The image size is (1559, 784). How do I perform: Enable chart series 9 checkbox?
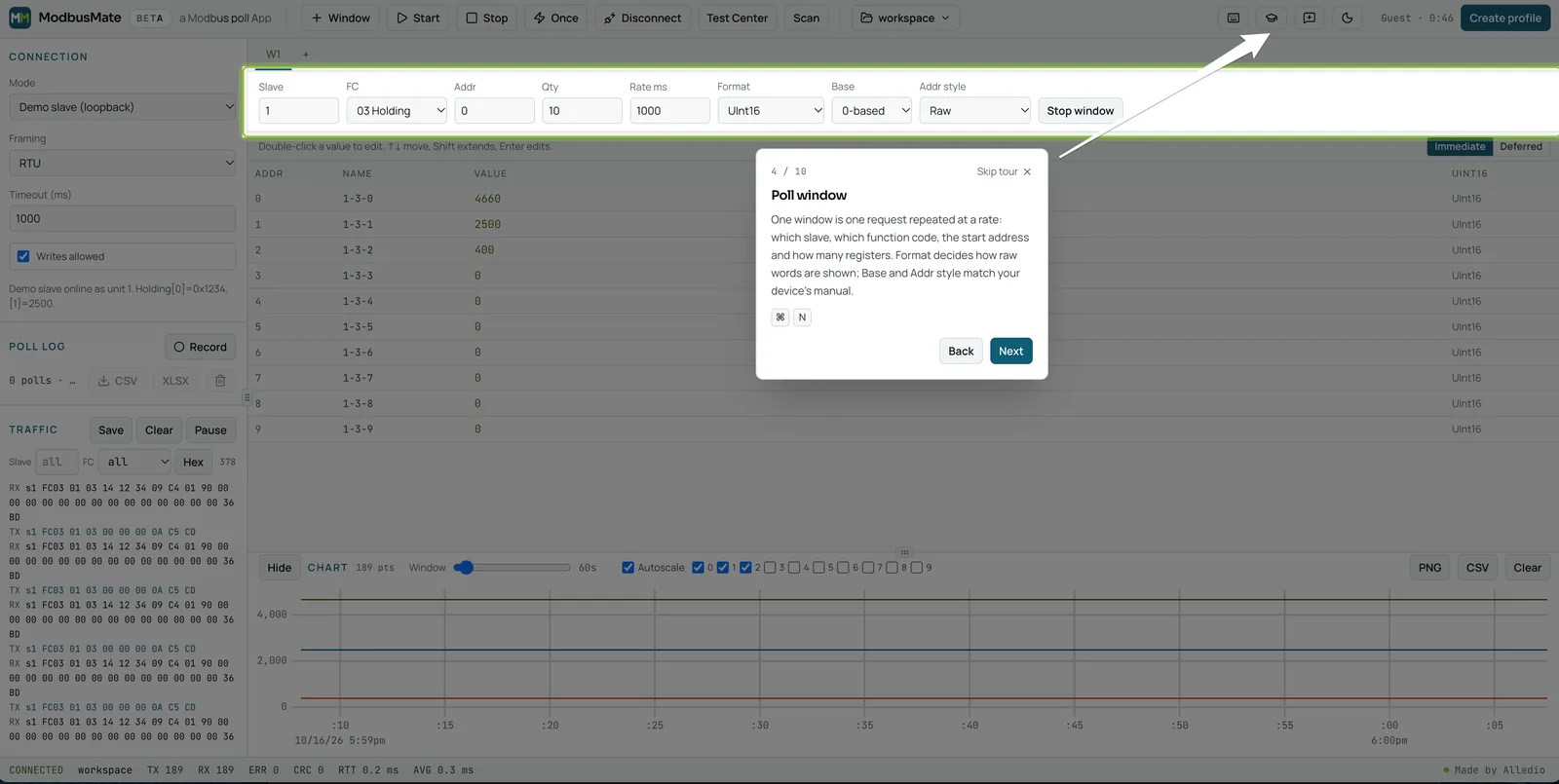[x=917, y=568]
